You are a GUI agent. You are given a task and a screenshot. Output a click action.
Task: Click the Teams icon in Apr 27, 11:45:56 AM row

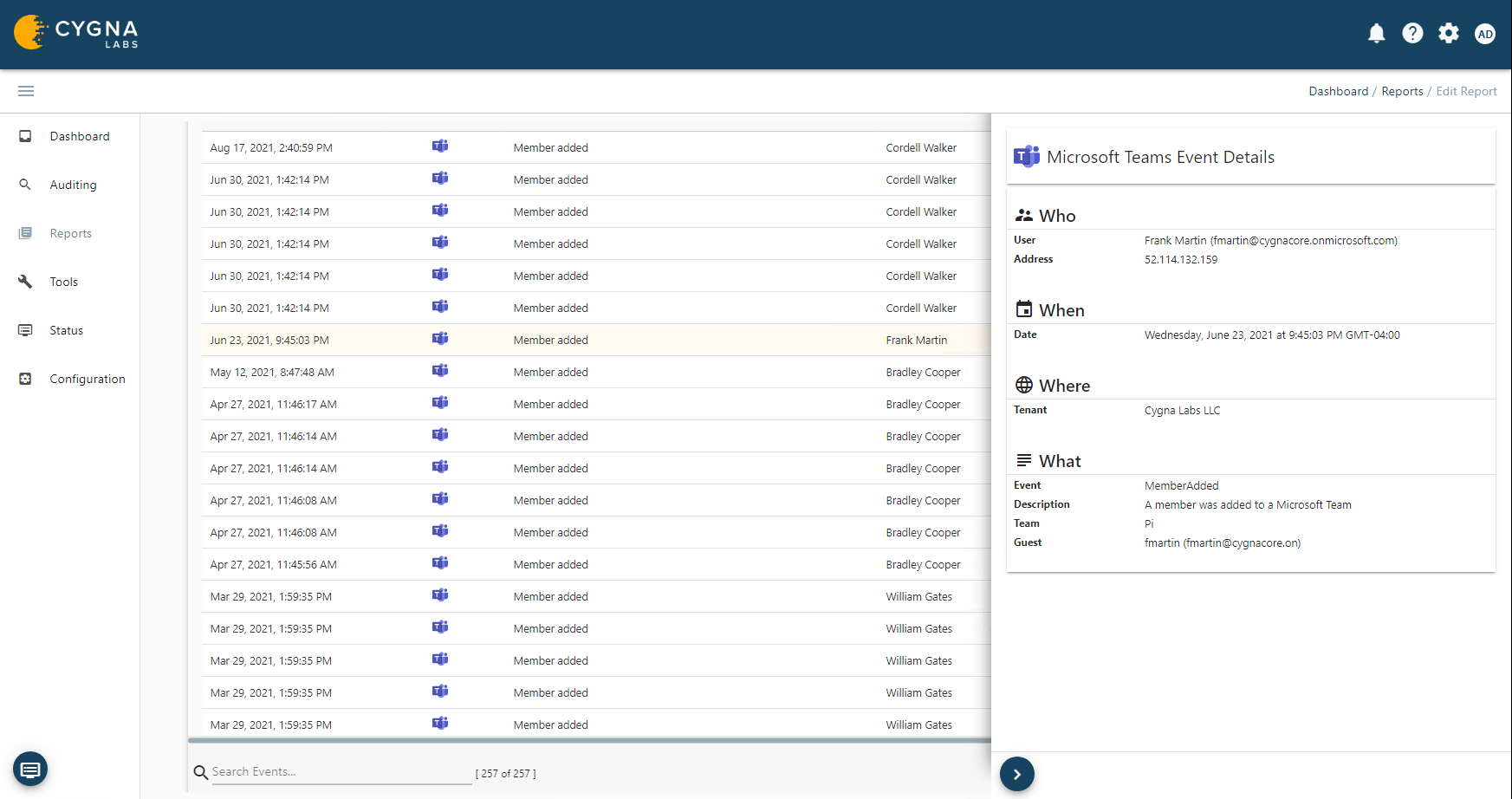[x=440, y=563]
